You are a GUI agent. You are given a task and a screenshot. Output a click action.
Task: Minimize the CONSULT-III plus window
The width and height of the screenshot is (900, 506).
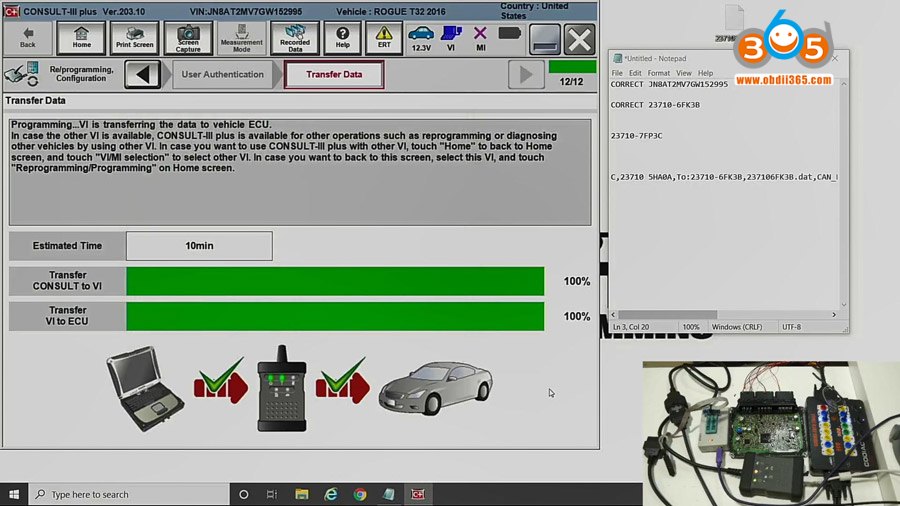point(544,40)
